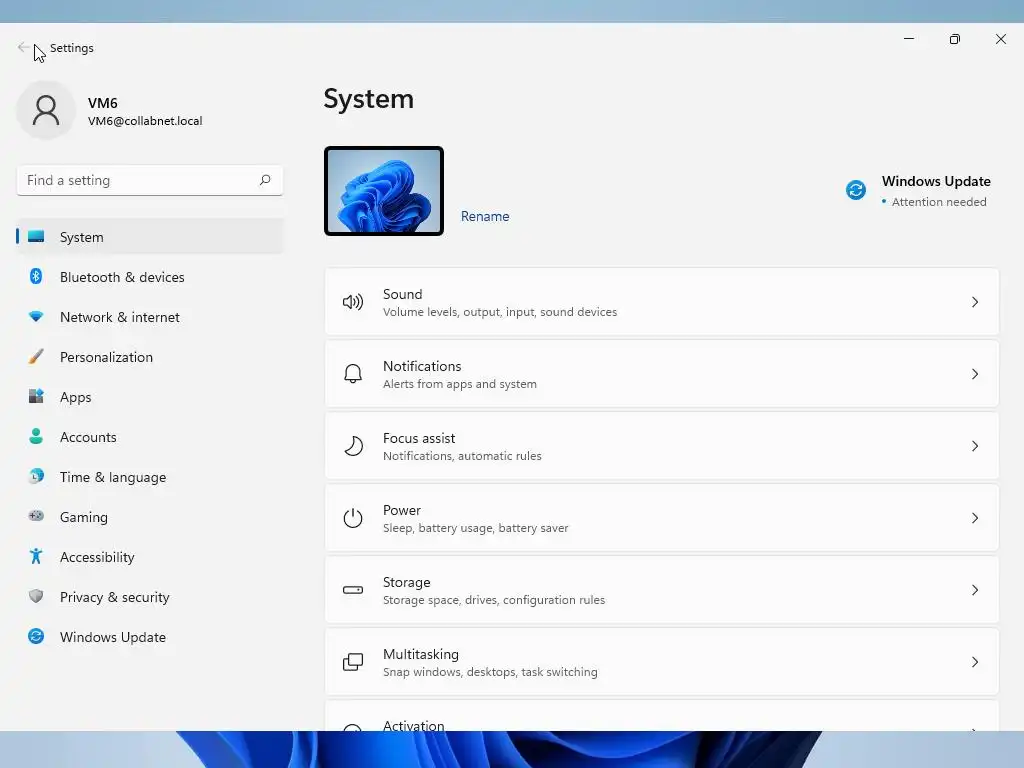This screenshot has width=1024, height=768.
Task: Open the Focus assist settings card
Action: (x=662, y=445)
